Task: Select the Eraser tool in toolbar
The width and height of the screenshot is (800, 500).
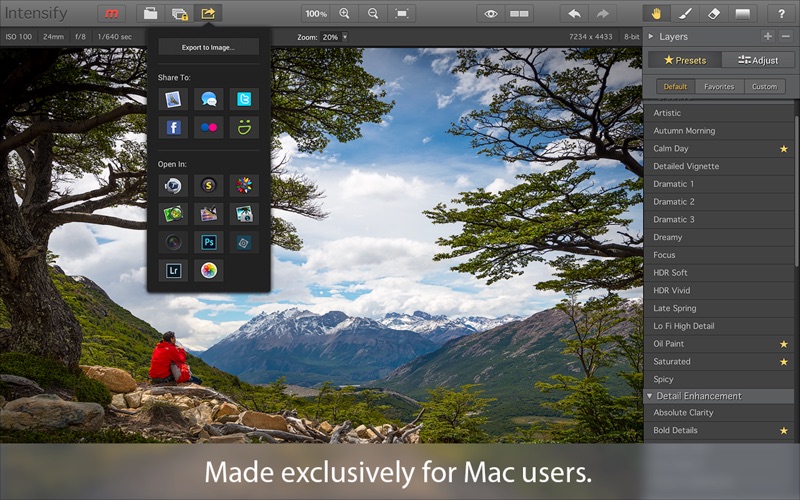Action: click(x=713, y=14)
